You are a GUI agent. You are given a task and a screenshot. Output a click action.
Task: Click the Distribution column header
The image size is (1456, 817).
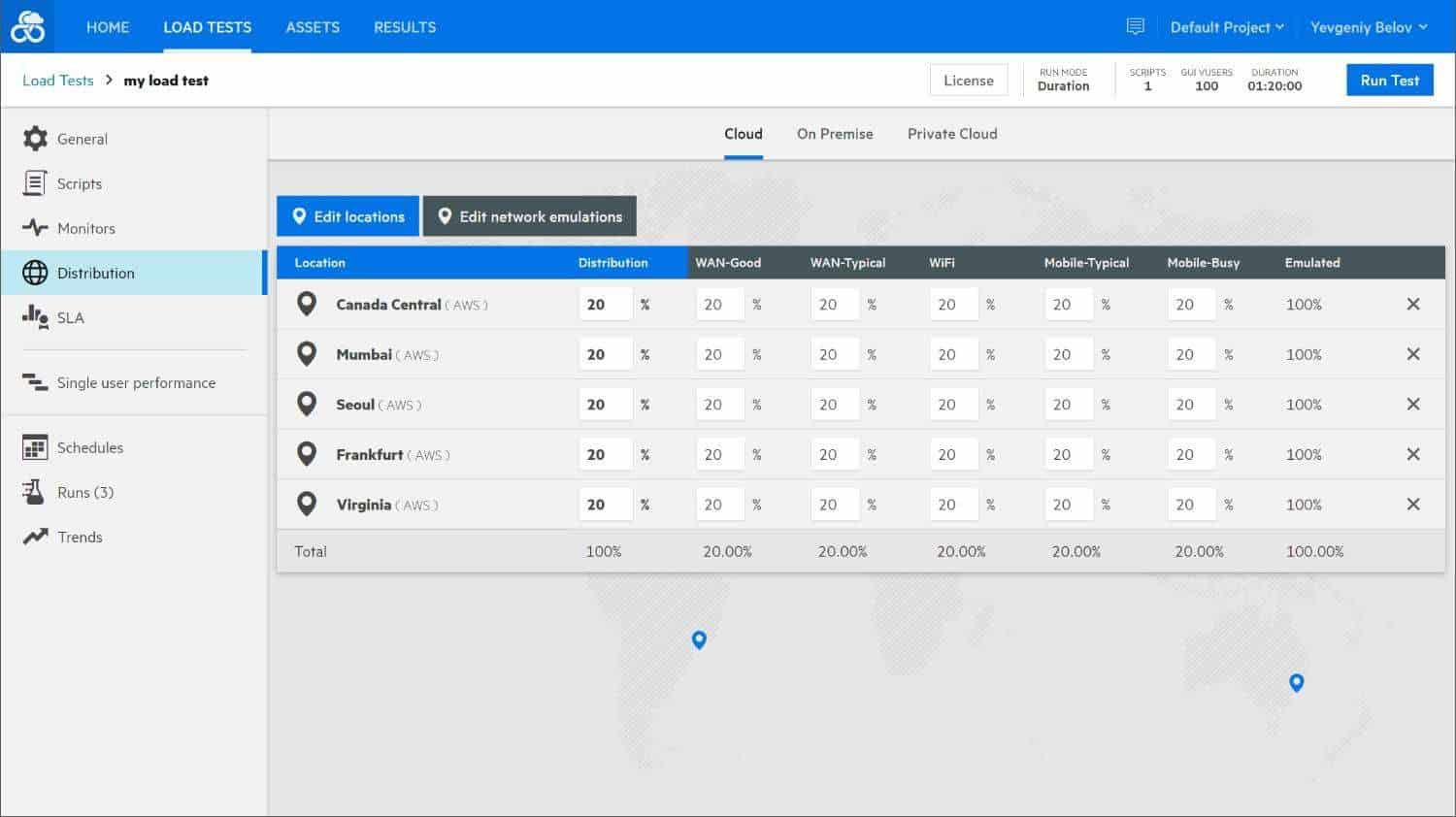[612, 263]
